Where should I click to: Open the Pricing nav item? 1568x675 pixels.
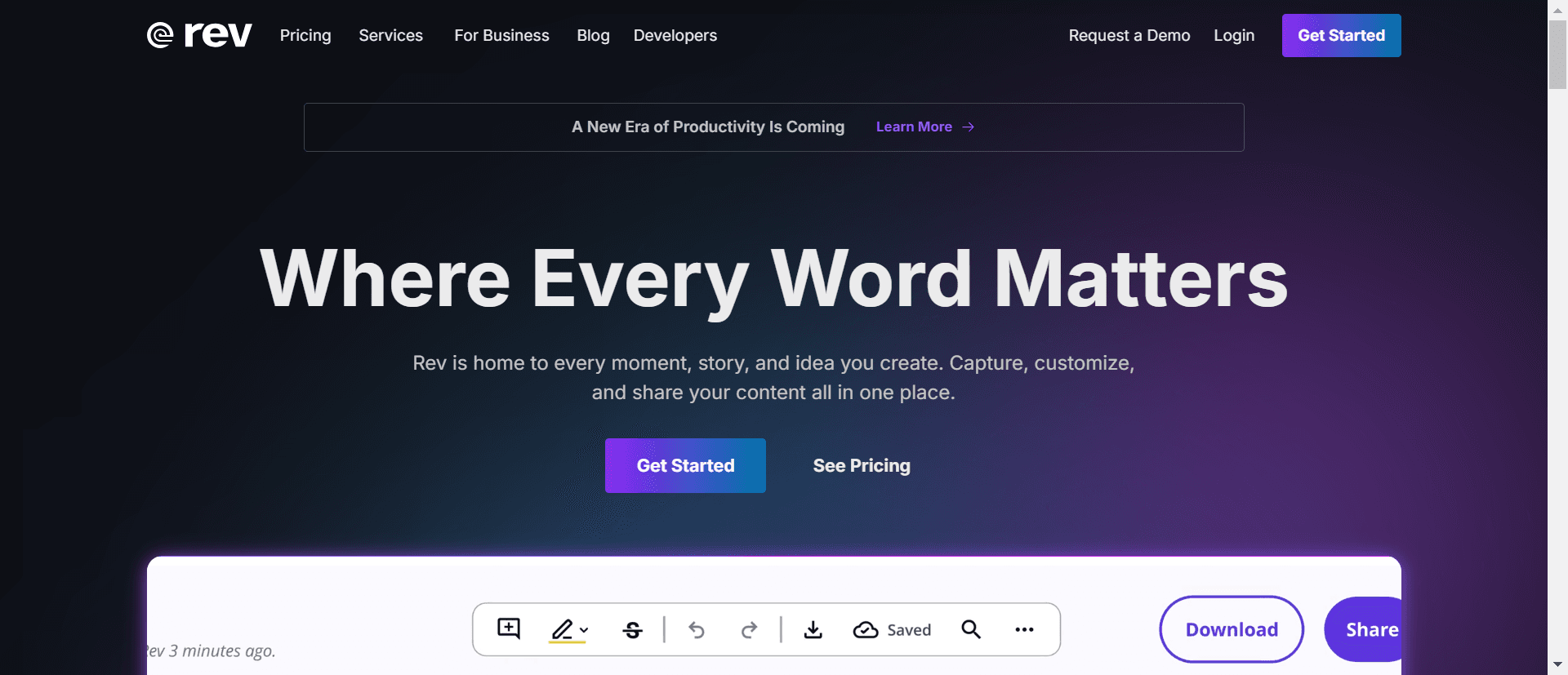tap(305, 35)
